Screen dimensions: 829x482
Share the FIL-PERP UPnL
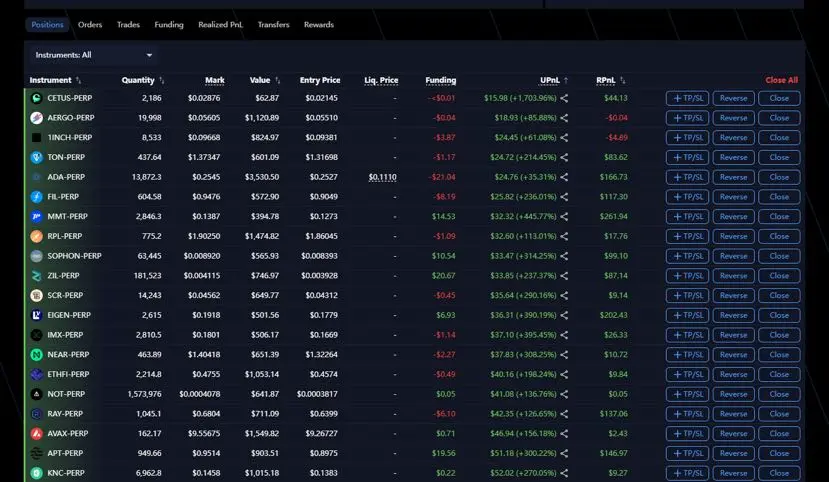564,197
